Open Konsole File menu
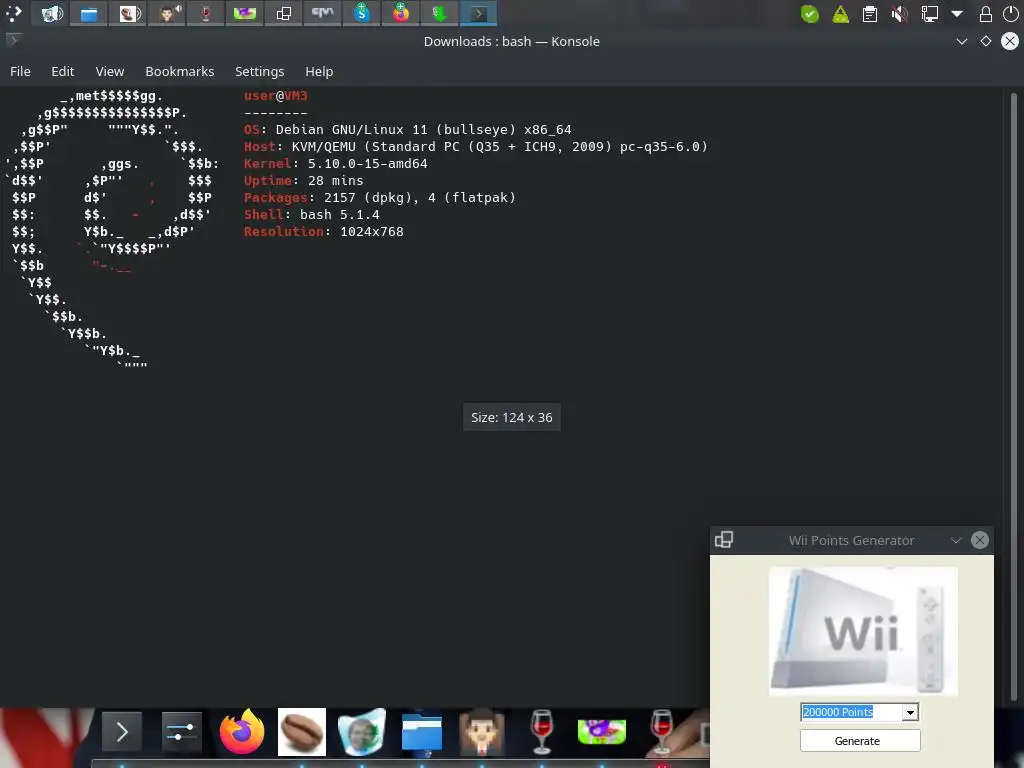 20,71
